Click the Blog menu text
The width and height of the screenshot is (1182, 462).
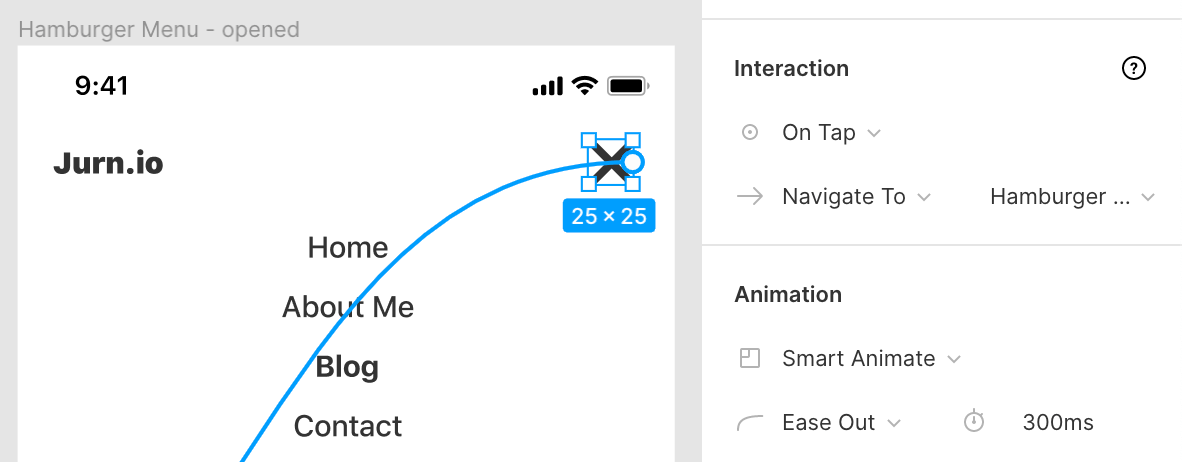[x=347, y=367]
